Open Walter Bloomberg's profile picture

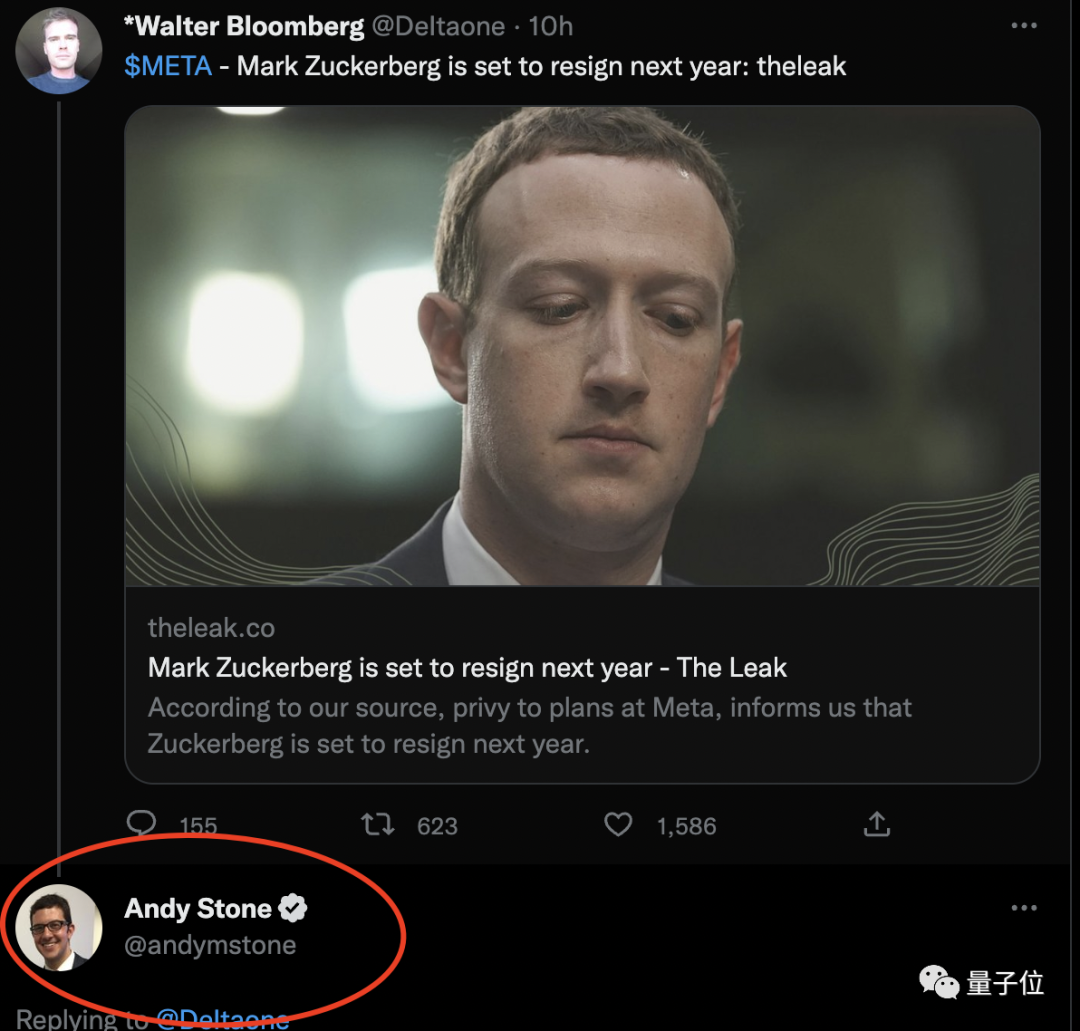coord(59,50)
